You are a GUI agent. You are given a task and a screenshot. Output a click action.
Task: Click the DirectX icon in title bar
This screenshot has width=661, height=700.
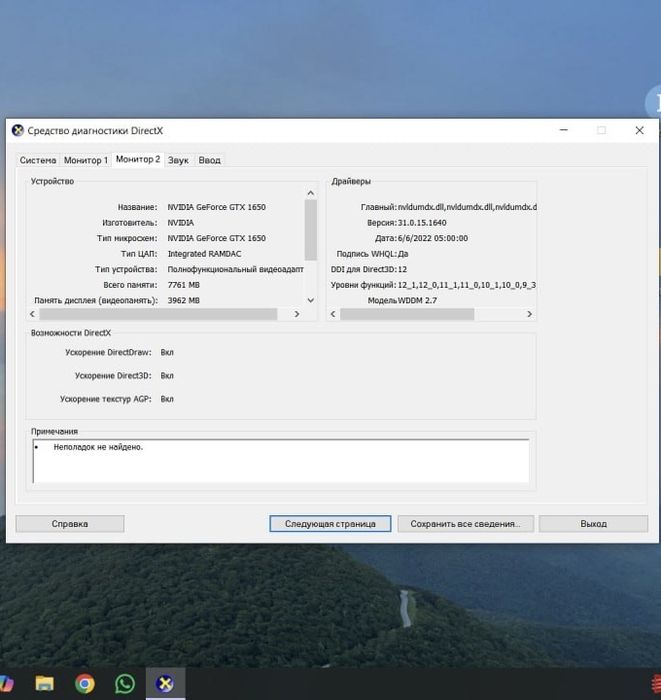17,130
